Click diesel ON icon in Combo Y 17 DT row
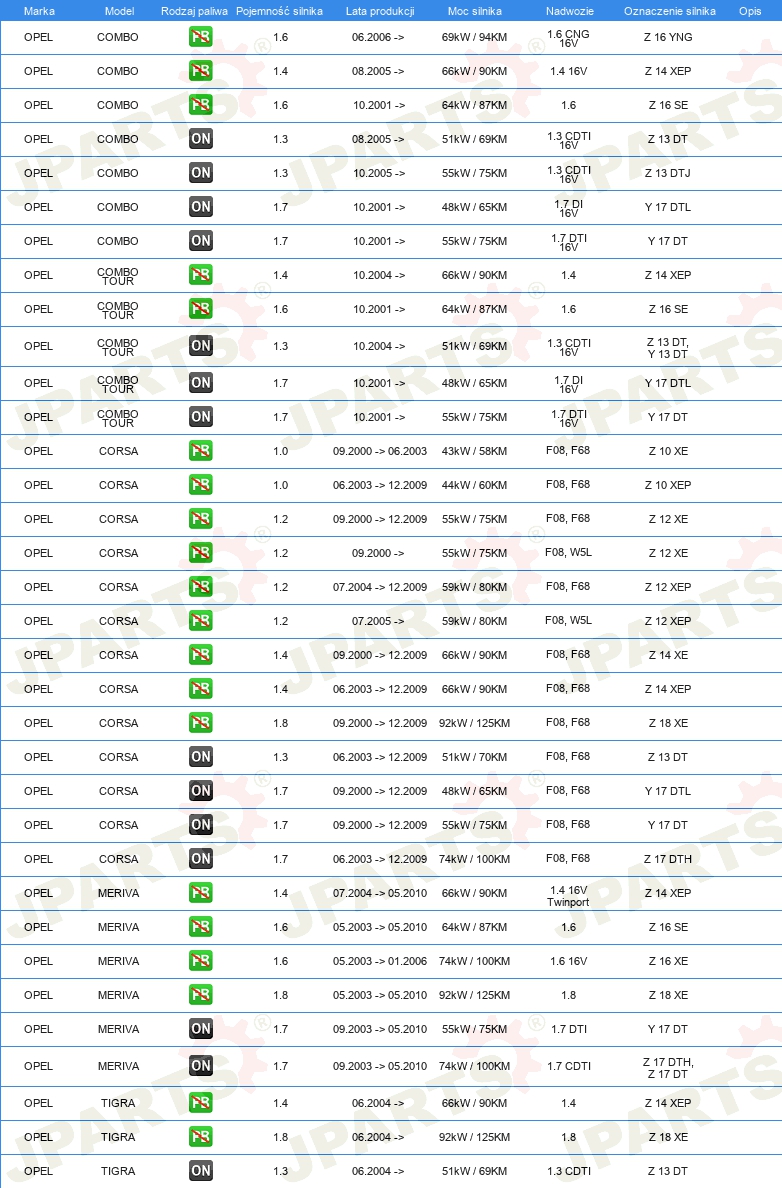This screenshot has height=1188, width=782. point(201,241)
